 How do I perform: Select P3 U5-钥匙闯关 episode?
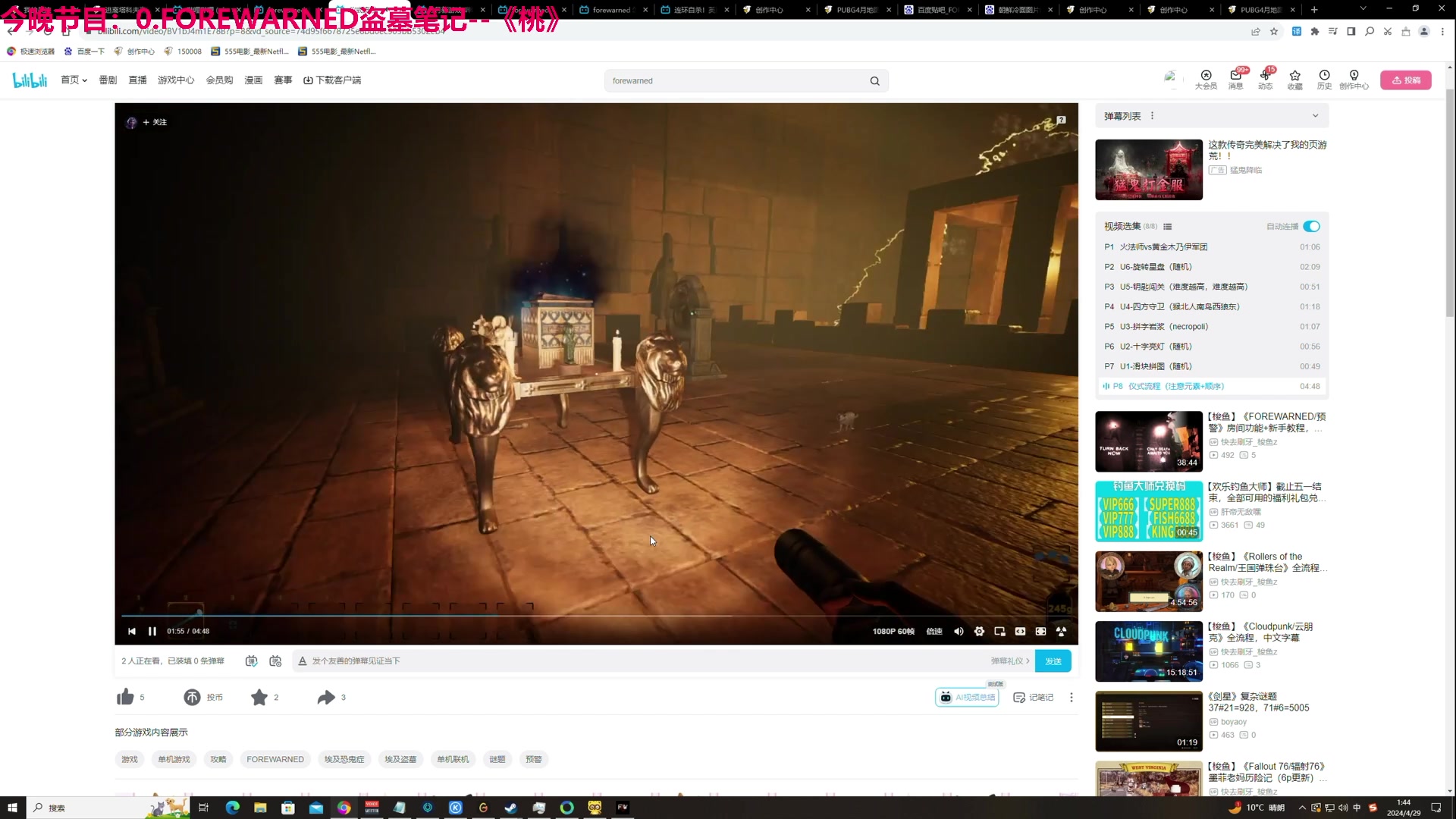(1183, 287)
